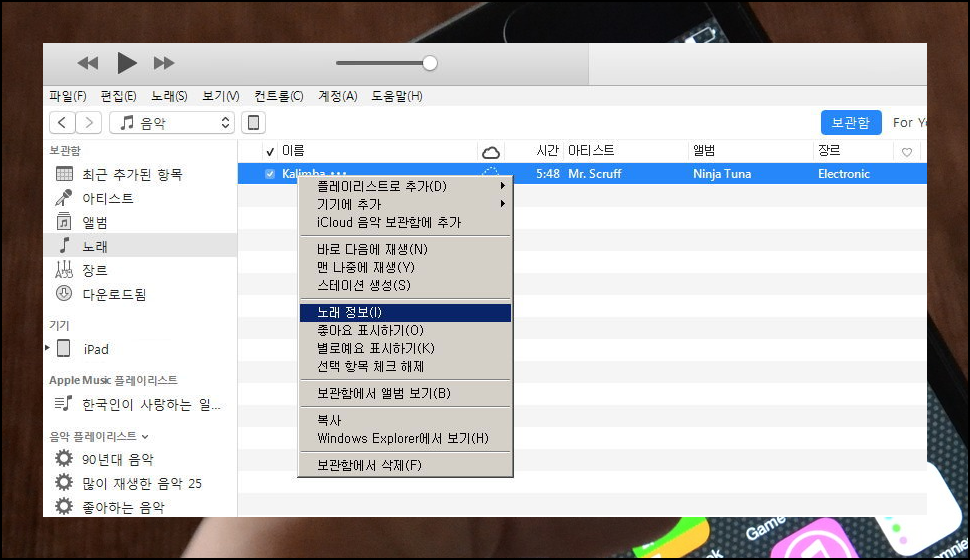The height and width of the screenshot is (560, 970).
Task: Sort by the 시간 column header
Action: [x=547, y=150]
